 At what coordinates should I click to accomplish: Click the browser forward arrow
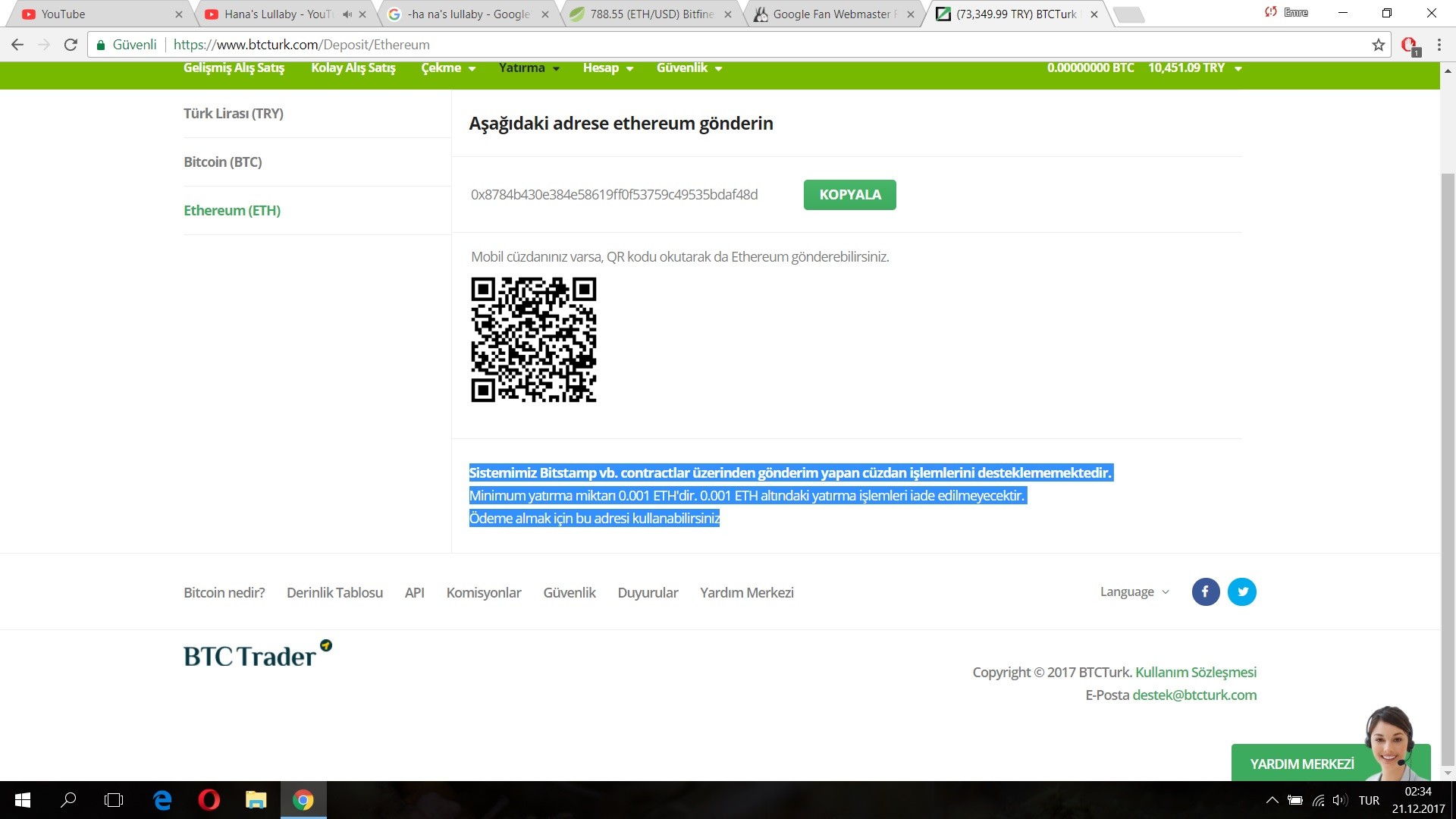click(x=44, y=45)
